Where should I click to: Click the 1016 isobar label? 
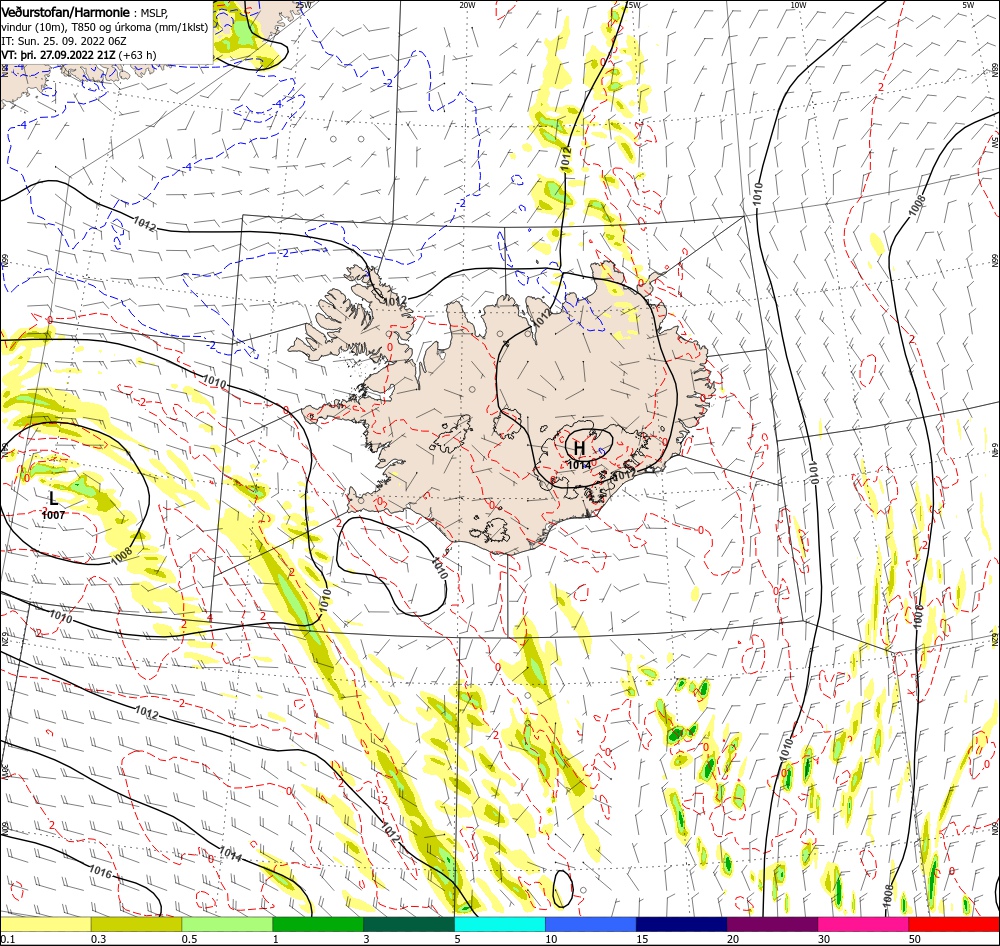[x=100, y=871]
